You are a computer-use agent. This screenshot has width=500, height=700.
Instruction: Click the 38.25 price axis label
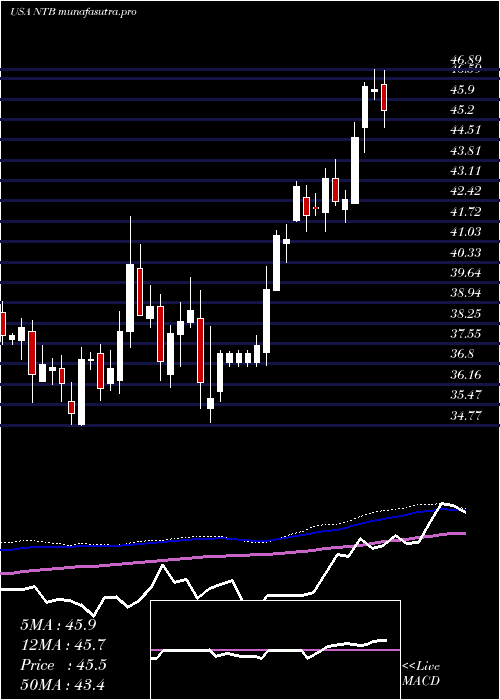[x=466, y=314]
